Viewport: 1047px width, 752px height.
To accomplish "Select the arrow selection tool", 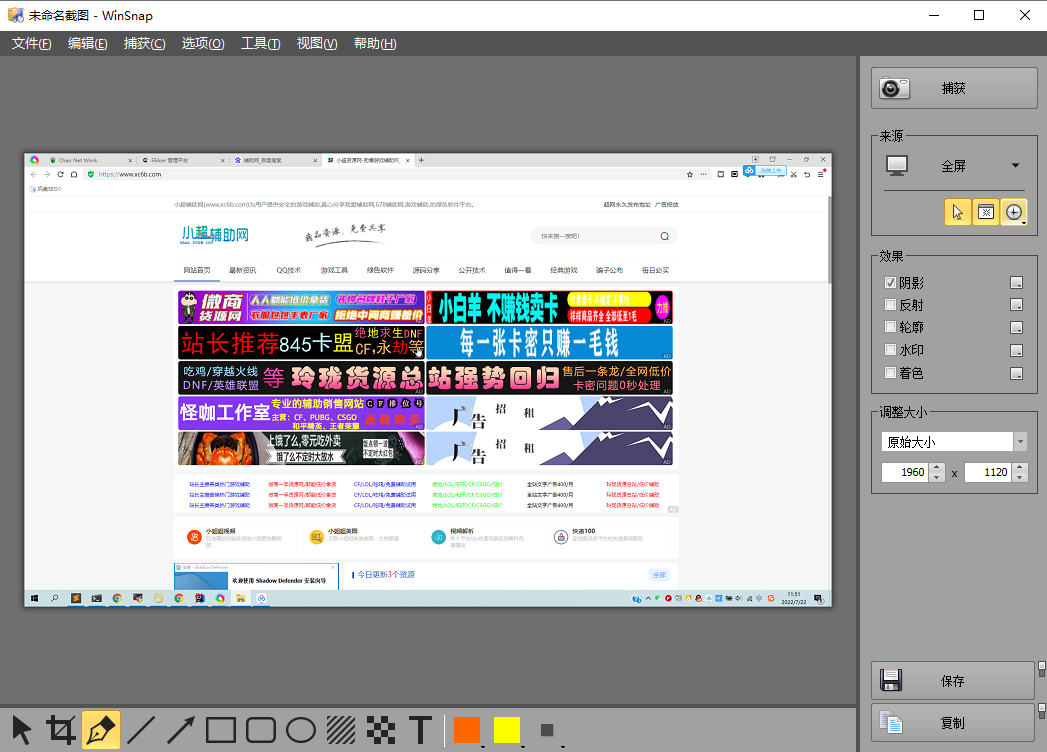I will pos(22,729).
